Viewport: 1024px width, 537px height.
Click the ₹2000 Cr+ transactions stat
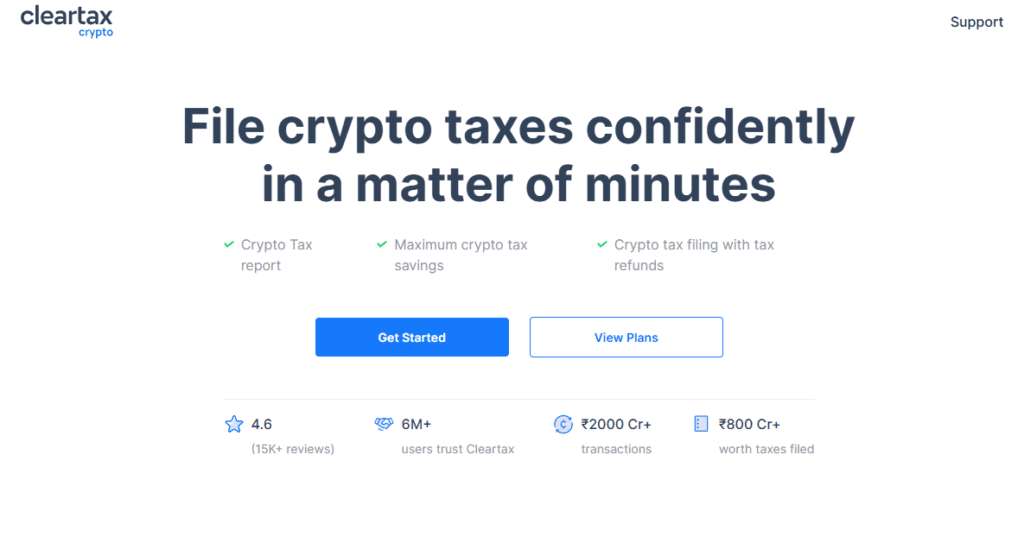tap(616, 436)
